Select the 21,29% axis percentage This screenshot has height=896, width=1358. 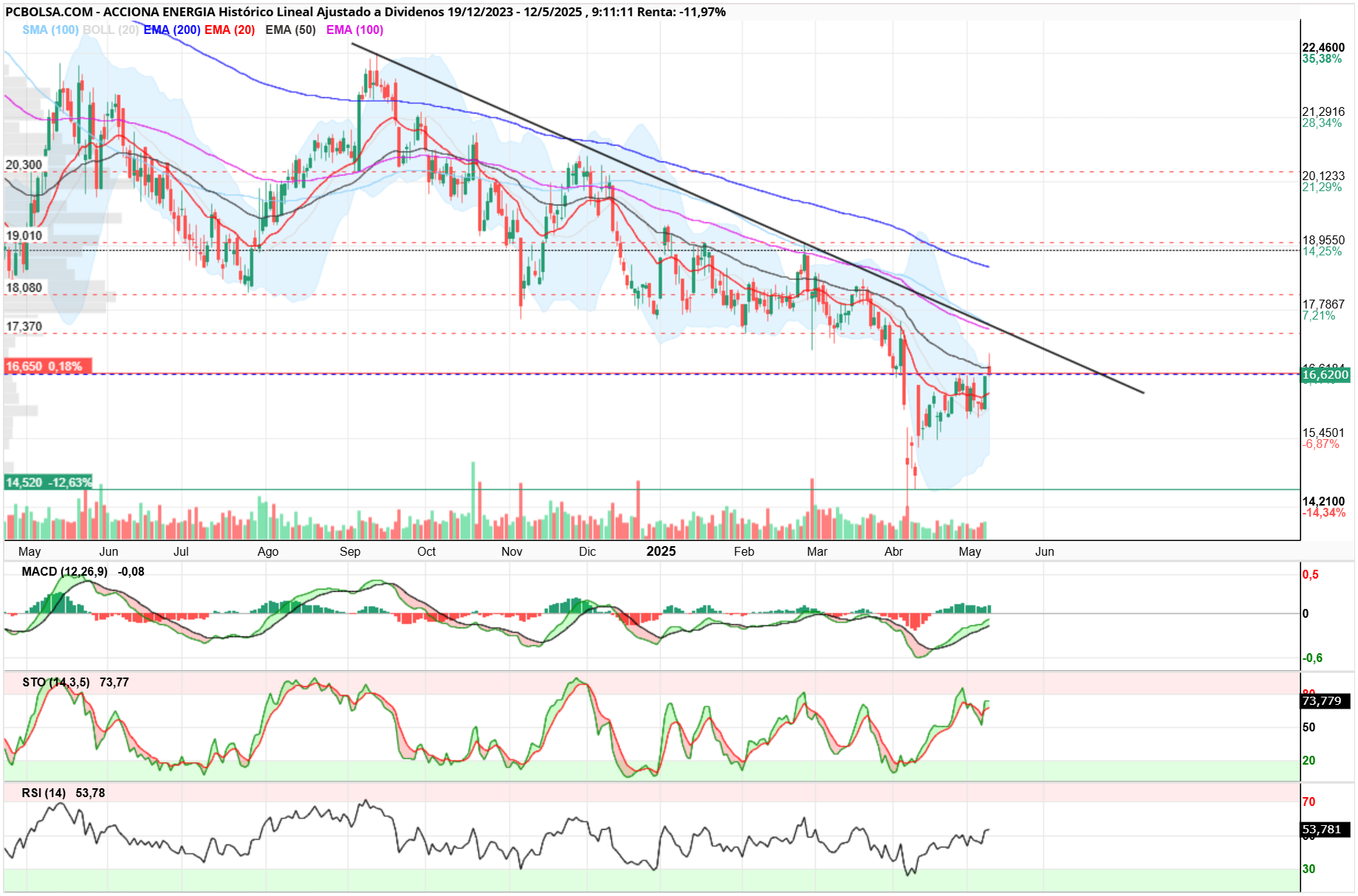tap(1322, 187)
